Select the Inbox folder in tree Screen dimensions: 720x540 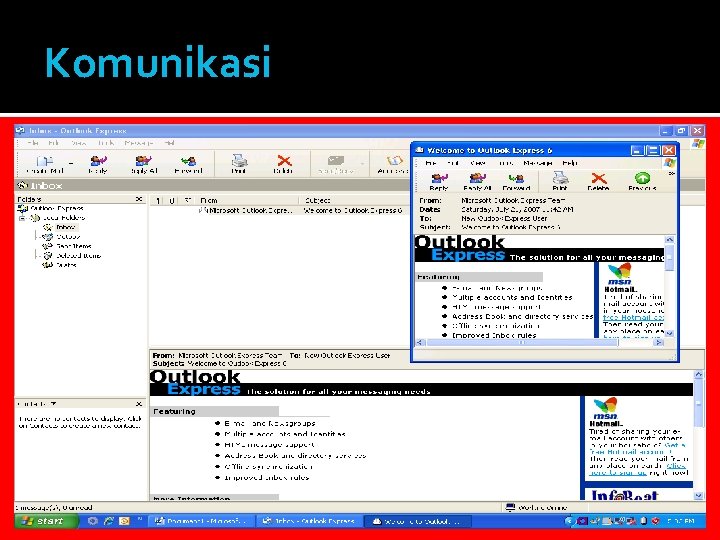tap(66, 227)
